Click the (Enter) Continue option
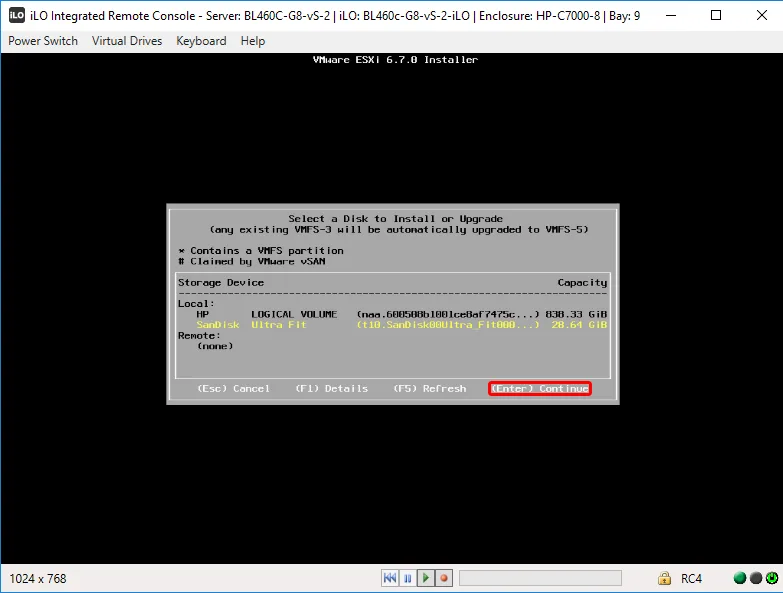The image size is (783, 593). 540,388
